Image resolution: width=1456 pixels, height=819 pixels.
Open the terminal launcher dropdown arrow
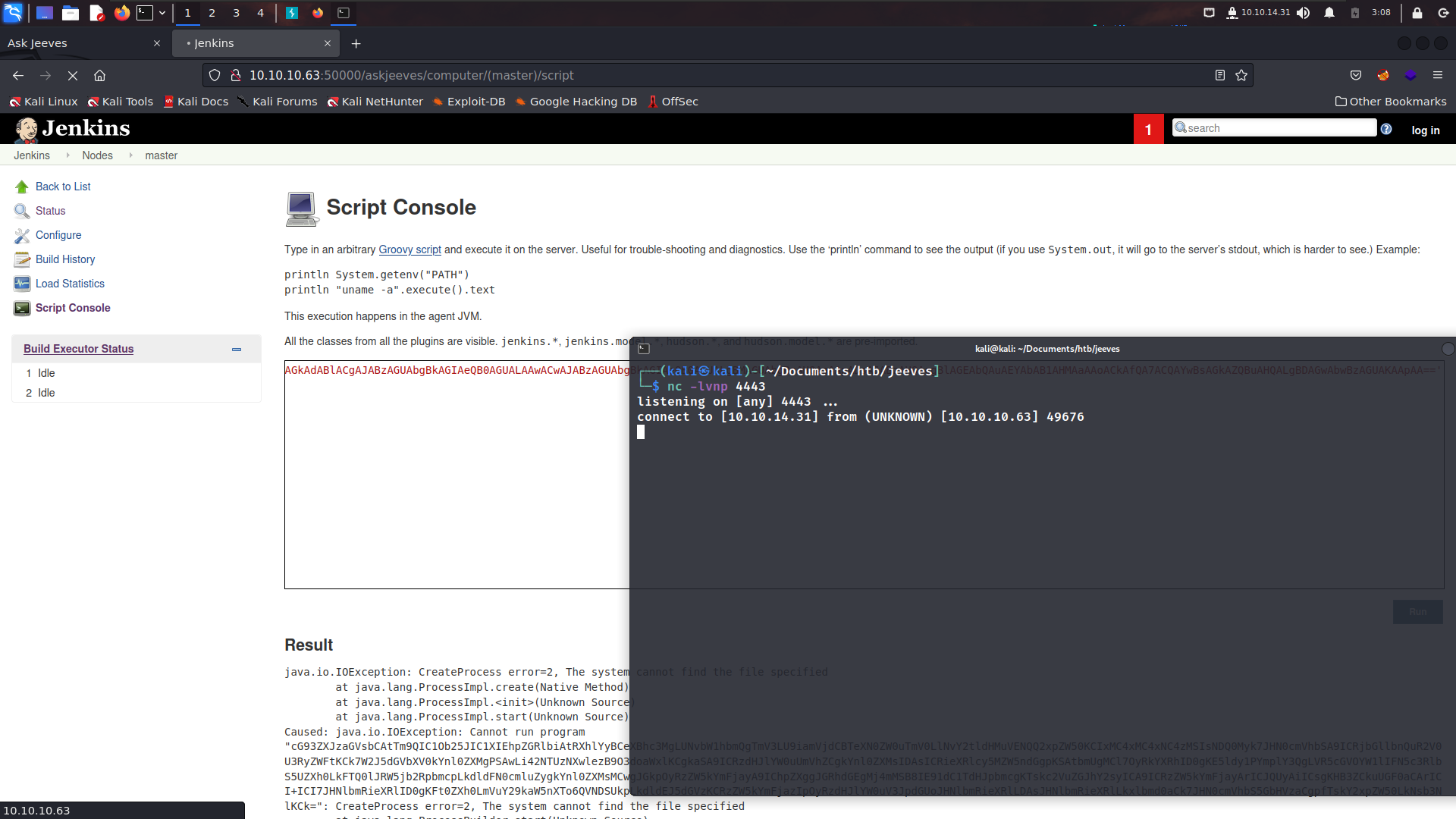(x=162, y=12)
